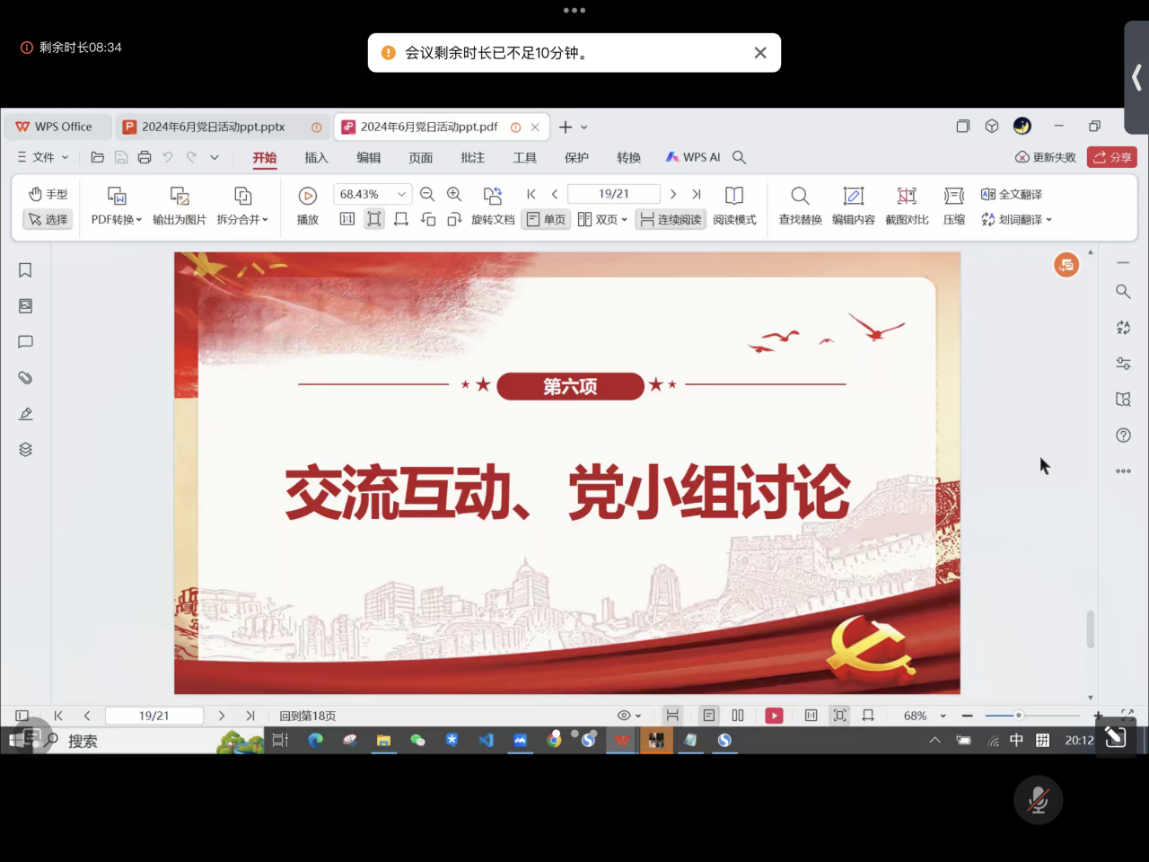Click the 播放 slideshow play icon
The image size is (1149, 862).
pyautogui.click(x=307, y=196)
